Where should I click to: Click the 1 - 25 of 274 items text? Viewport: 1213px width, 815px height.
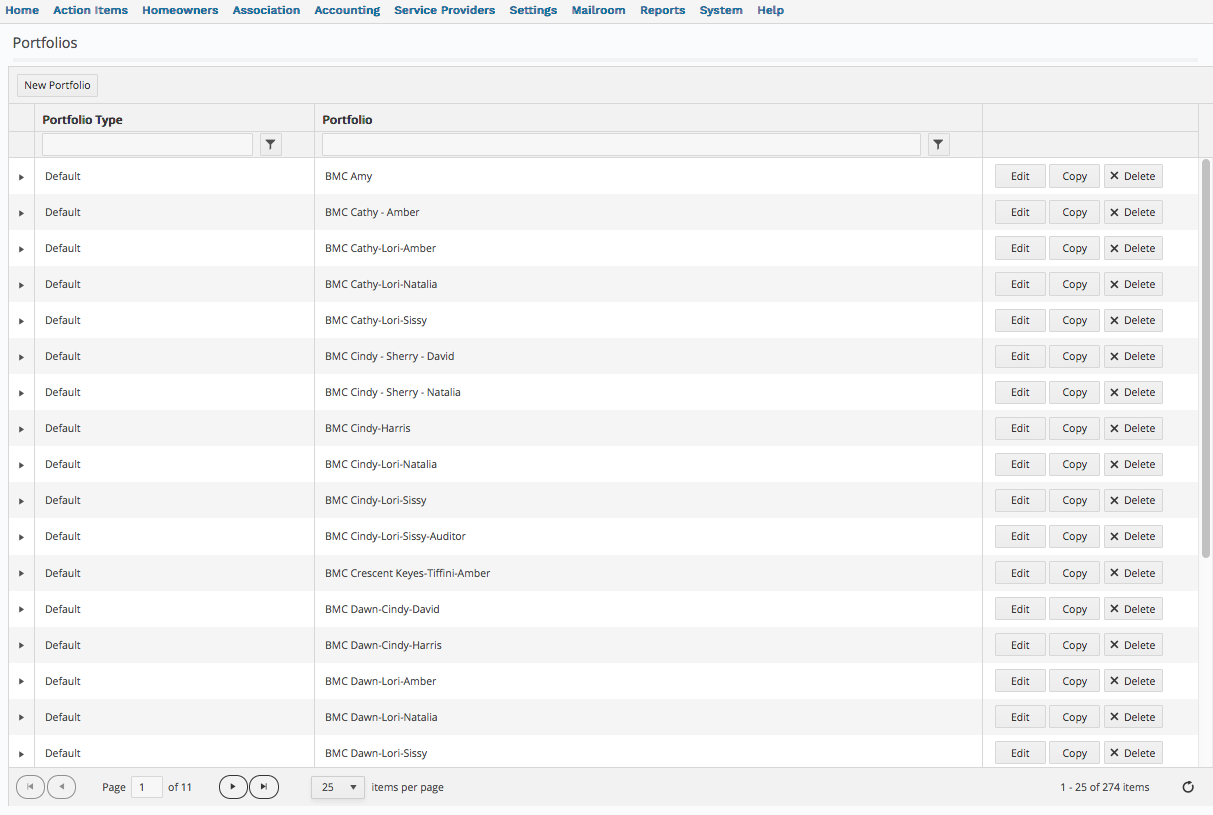(x=1104, y=787)
